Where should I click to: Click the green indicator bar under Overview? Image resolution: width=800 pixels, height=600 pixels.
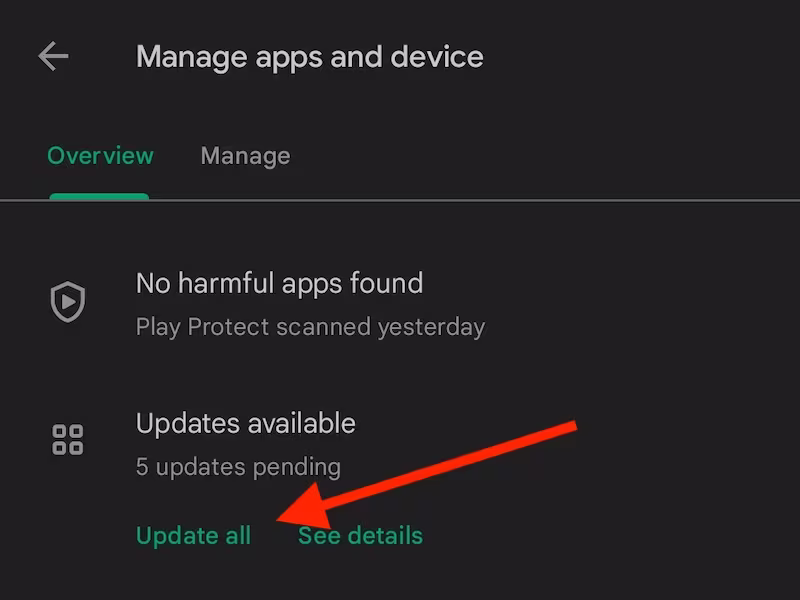99,197
